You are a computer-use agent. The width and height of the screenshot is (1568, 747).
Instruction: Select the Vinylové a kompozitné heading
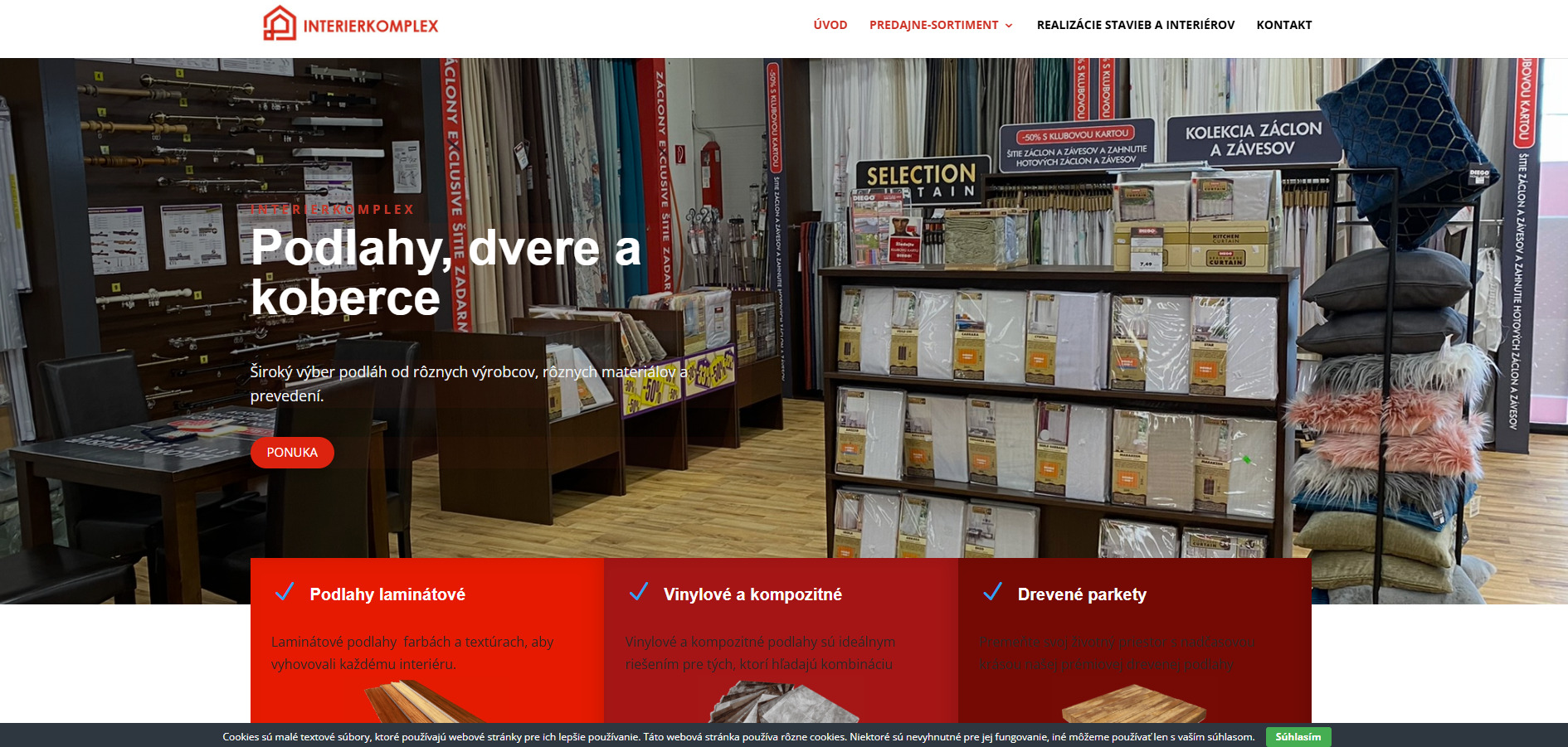pos(752,594)
